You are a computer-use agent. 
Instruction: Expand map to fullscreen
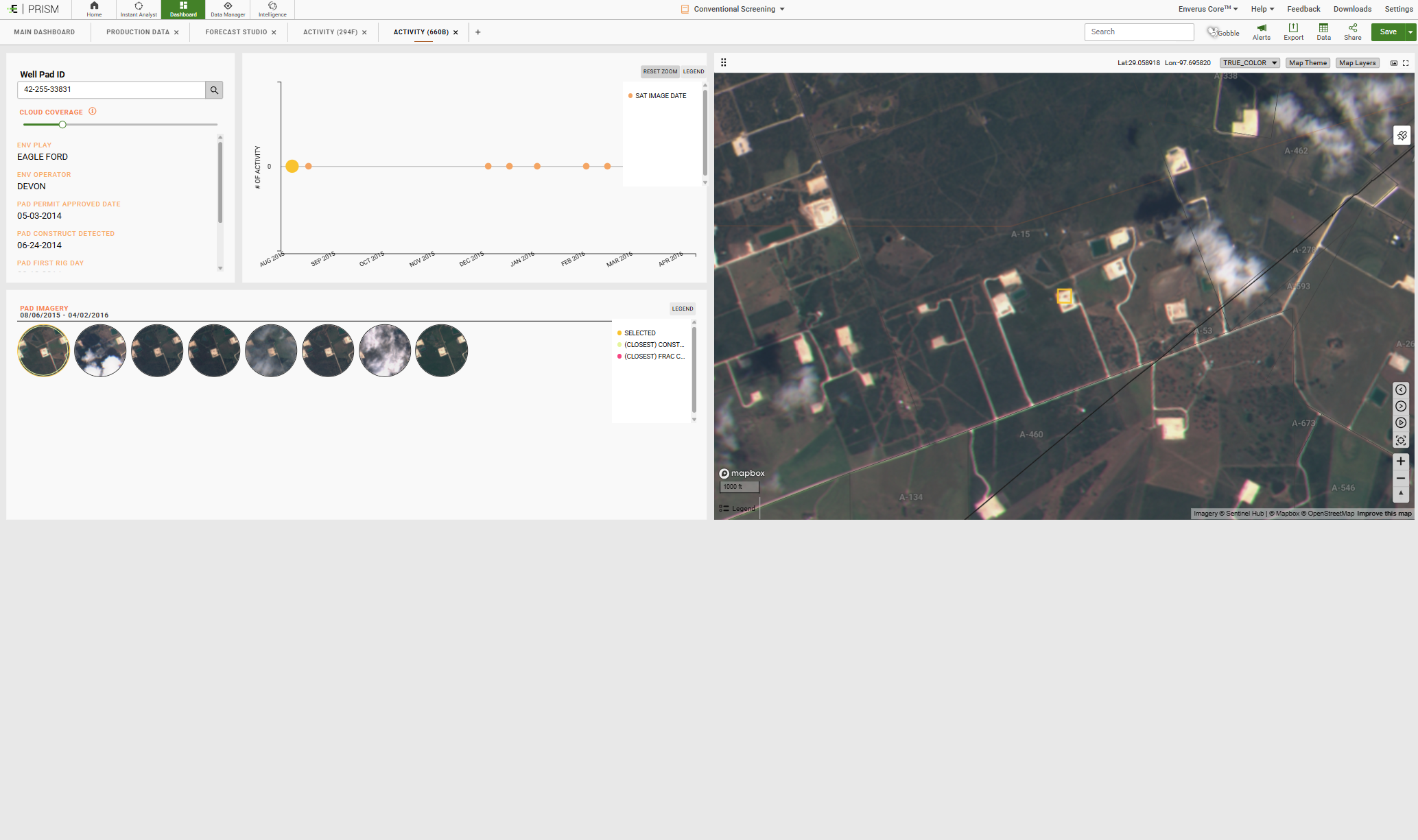click(1406, 63)
